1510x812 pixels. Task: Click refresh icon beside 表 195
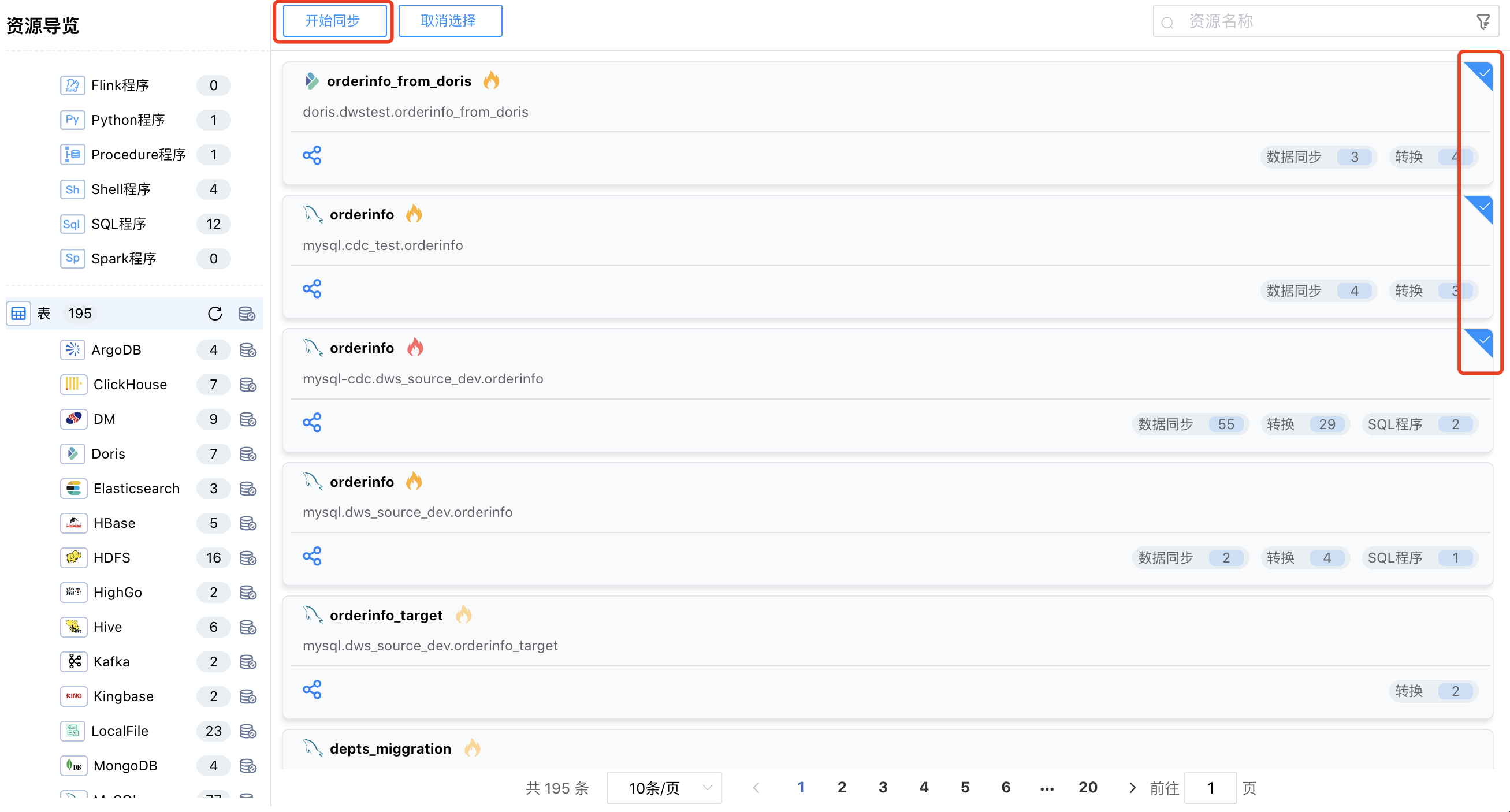pyautogui.click(x=215, y=314)
